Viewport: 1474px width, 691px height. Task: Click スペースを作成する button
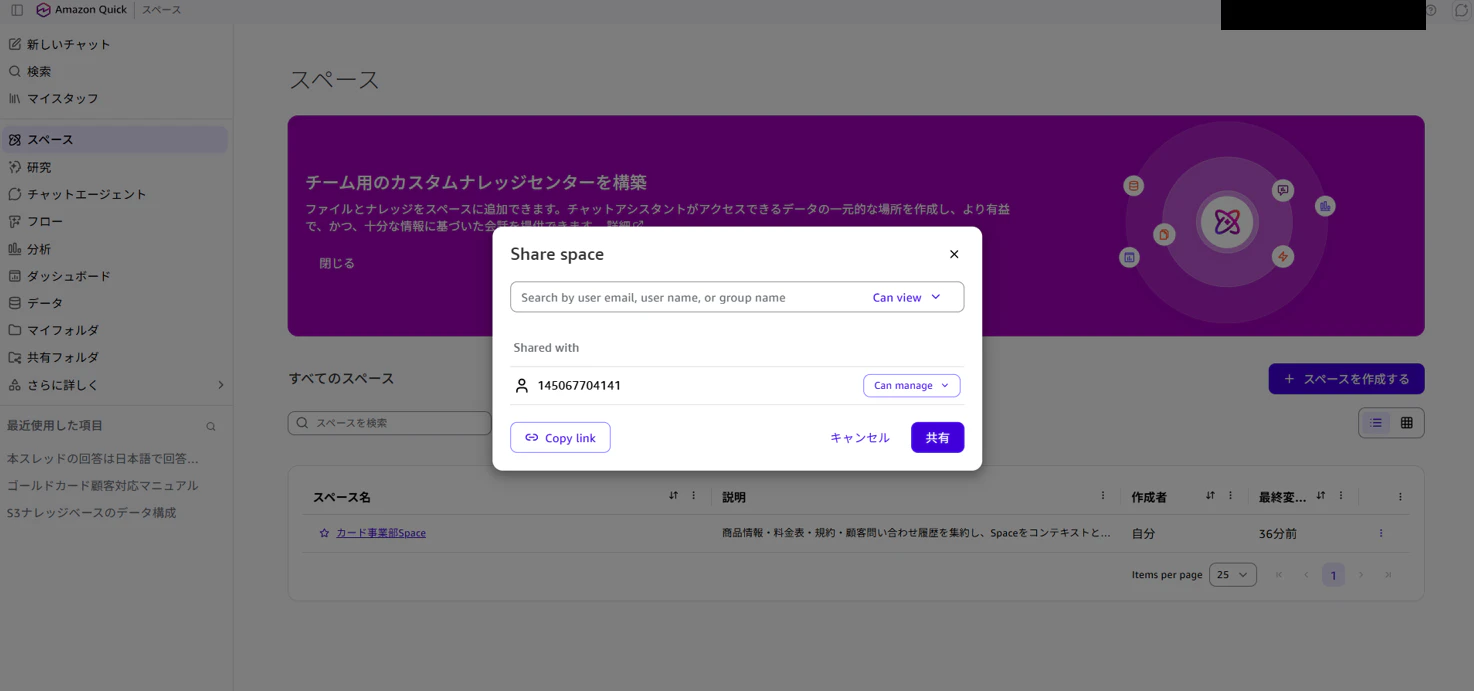pyautogui.click(x=1346, y=379)
